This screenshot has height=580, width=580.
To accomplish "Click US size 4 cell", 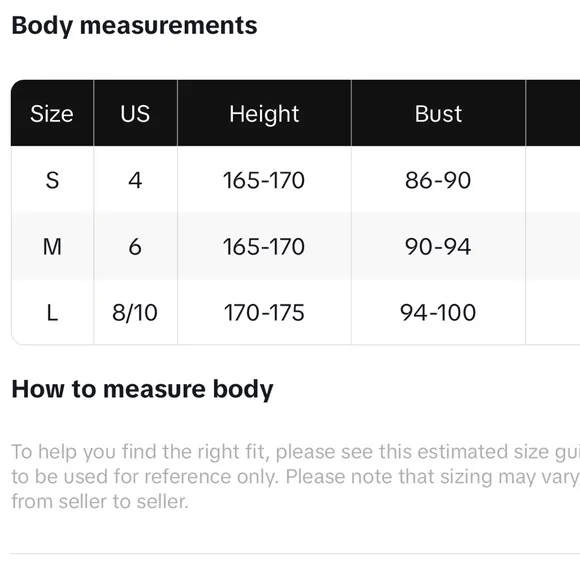I will 135,180.
